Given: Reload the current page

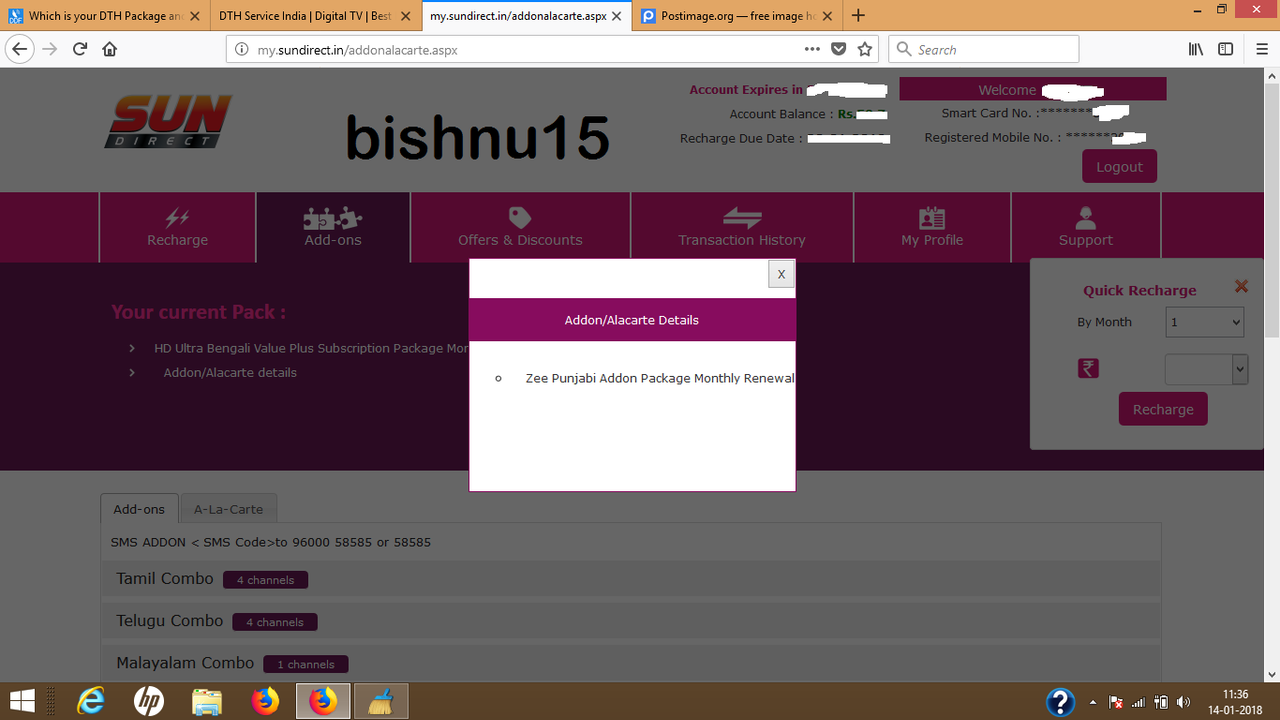Looking at the screenshot, I should 80,49.
